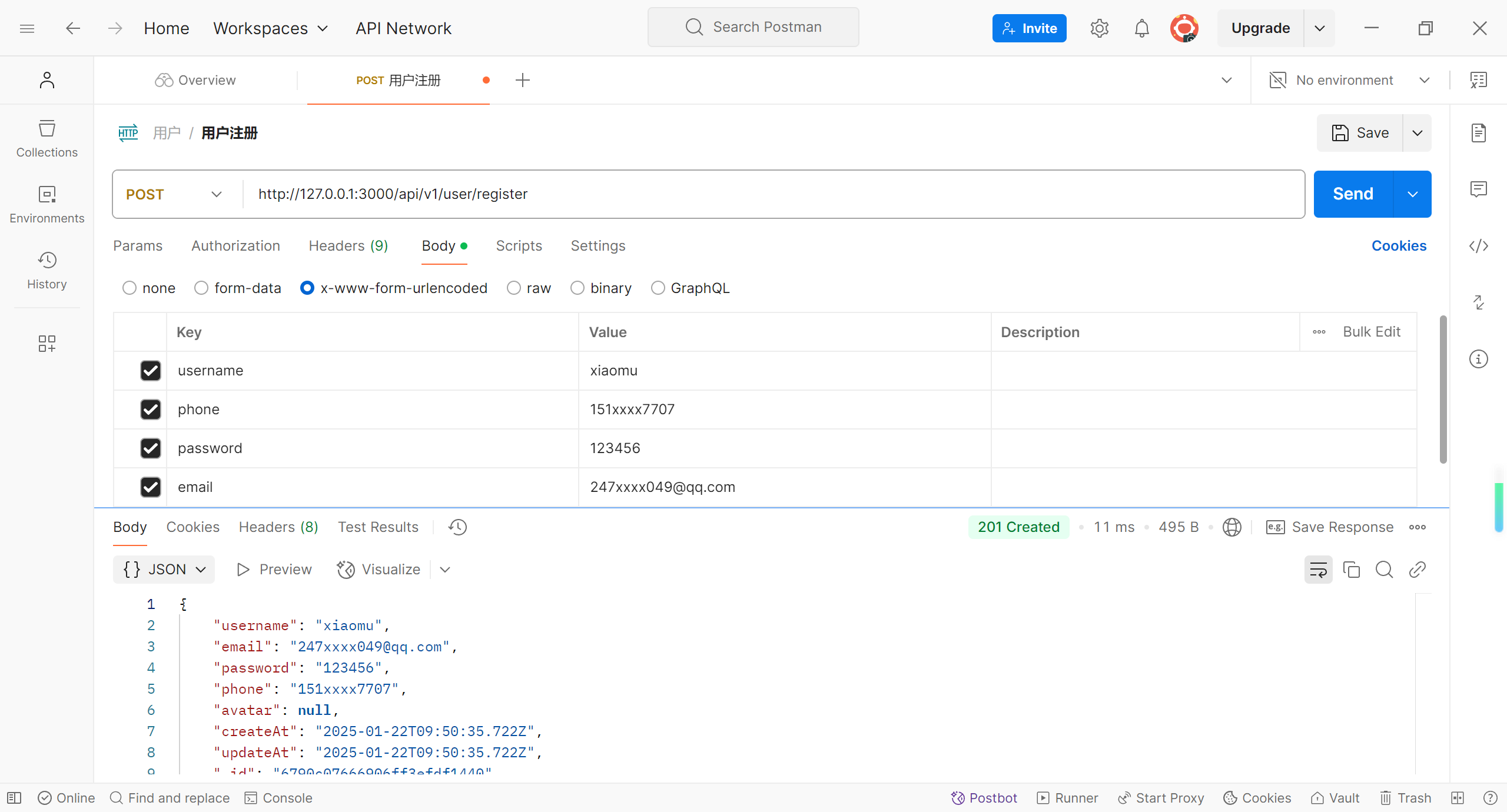Open the response Test Results tab

click(x=378, y=527)
